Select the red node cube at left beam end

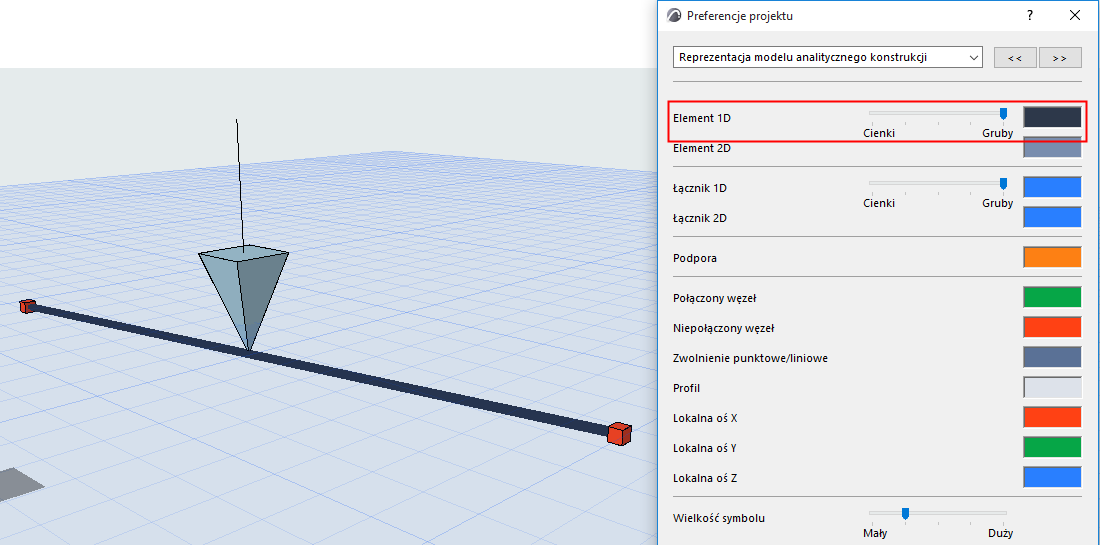[x=27, y=307]
